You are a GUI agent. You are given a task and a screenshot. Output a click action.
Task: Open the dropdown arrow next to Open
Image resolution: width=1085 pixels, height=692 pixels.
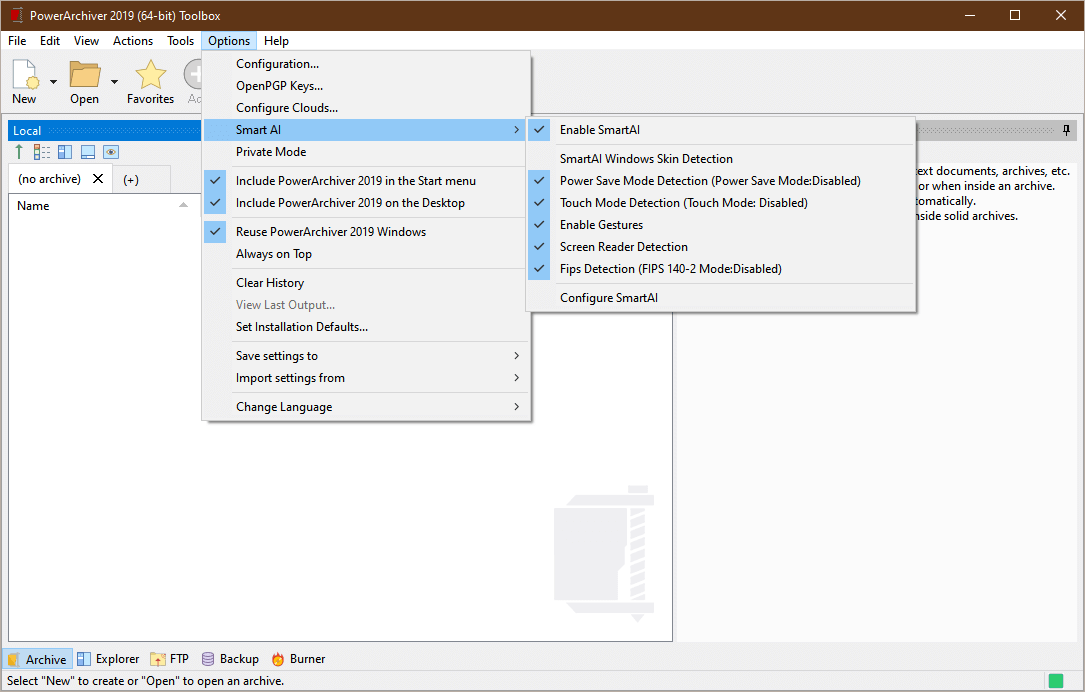[x=114, y=82]
